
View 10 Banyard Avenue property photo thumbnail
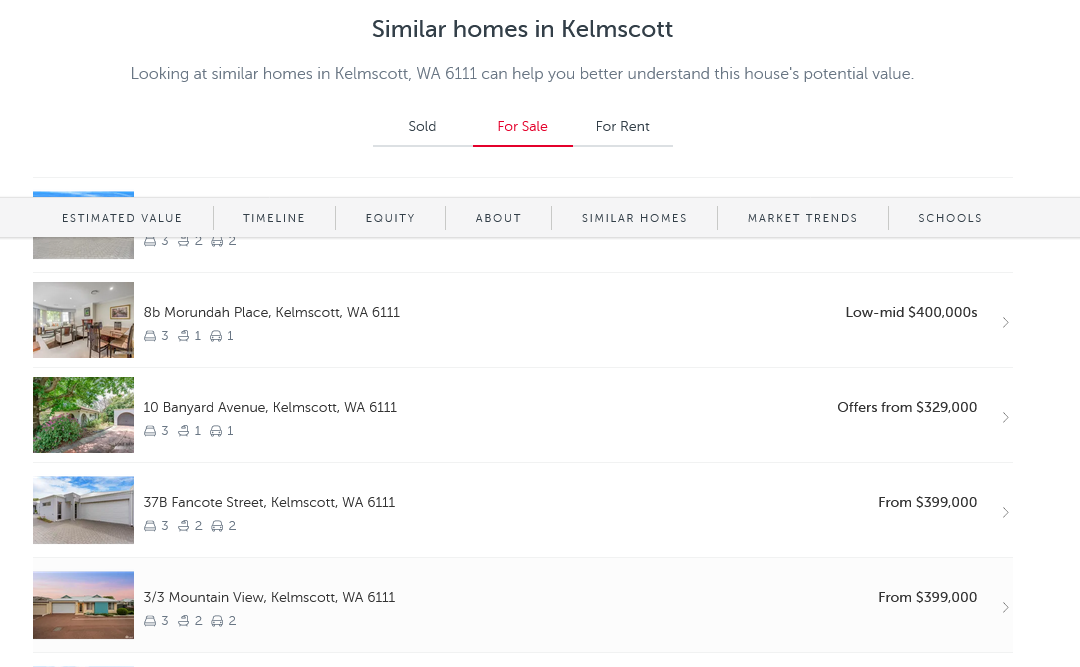click(83, 415)
